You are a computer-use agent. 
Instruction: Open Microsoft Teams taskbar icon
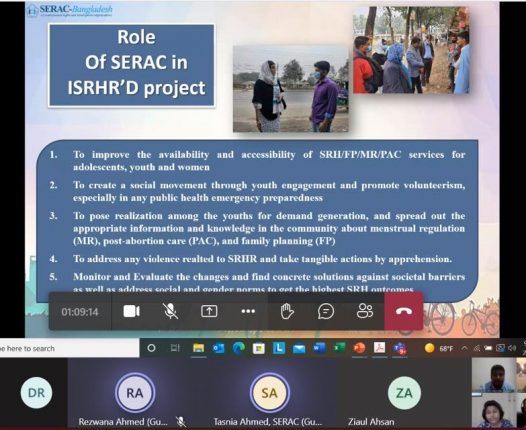pyautogui.click(x=400, y=348)
